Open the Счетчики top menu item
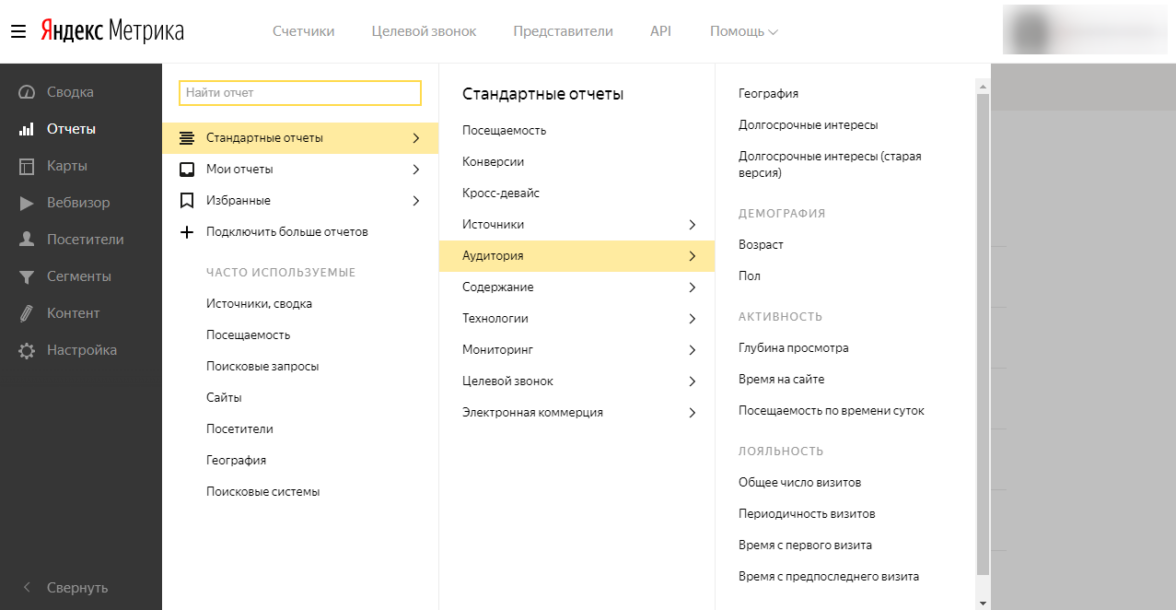The height and width of the screenshot is (610, 1176). tap(303, 31)
